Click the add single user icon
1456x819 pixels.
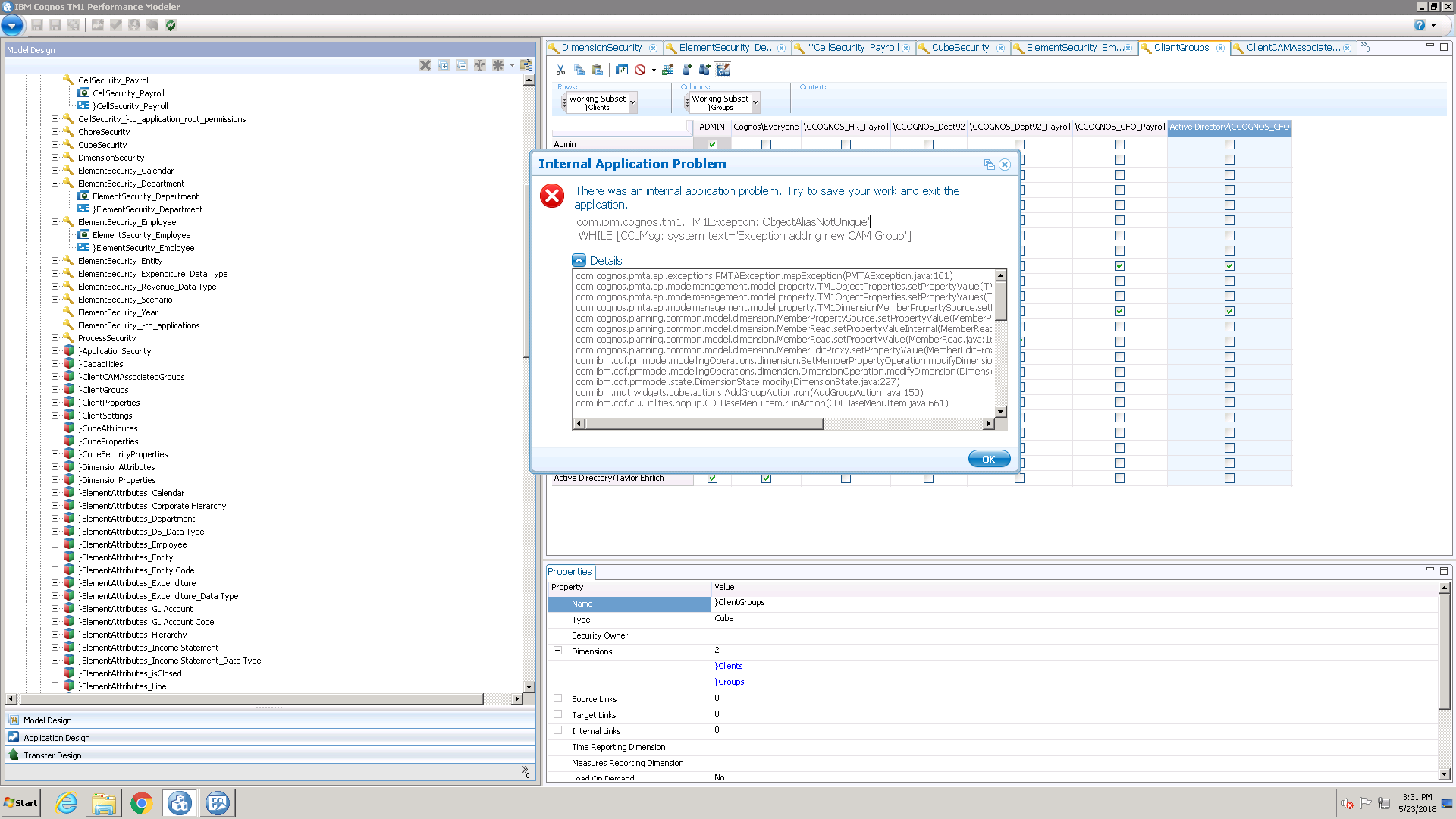pos(687,70)
